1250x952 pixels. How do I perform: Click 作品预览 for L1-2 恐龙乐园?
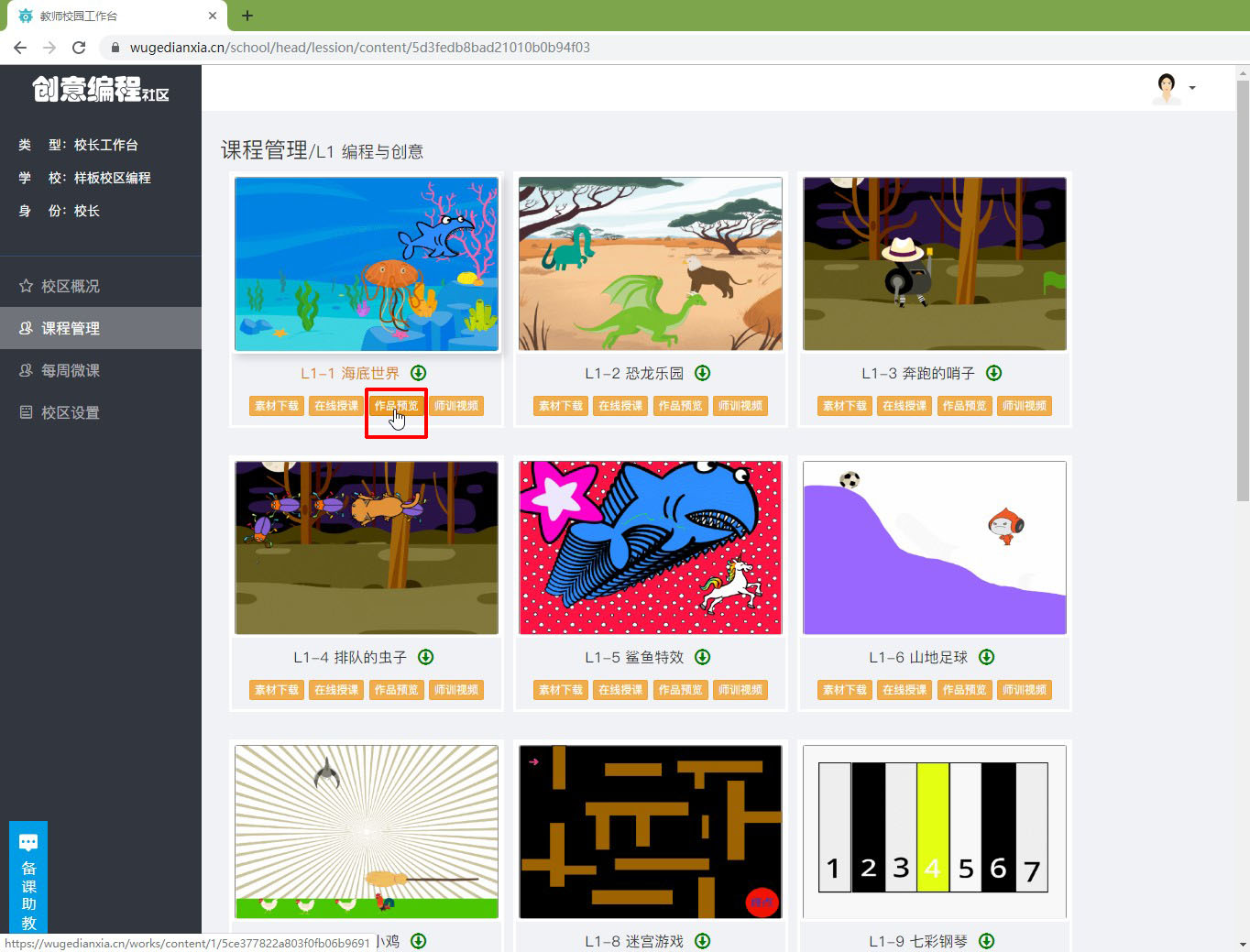coord(680,406)
